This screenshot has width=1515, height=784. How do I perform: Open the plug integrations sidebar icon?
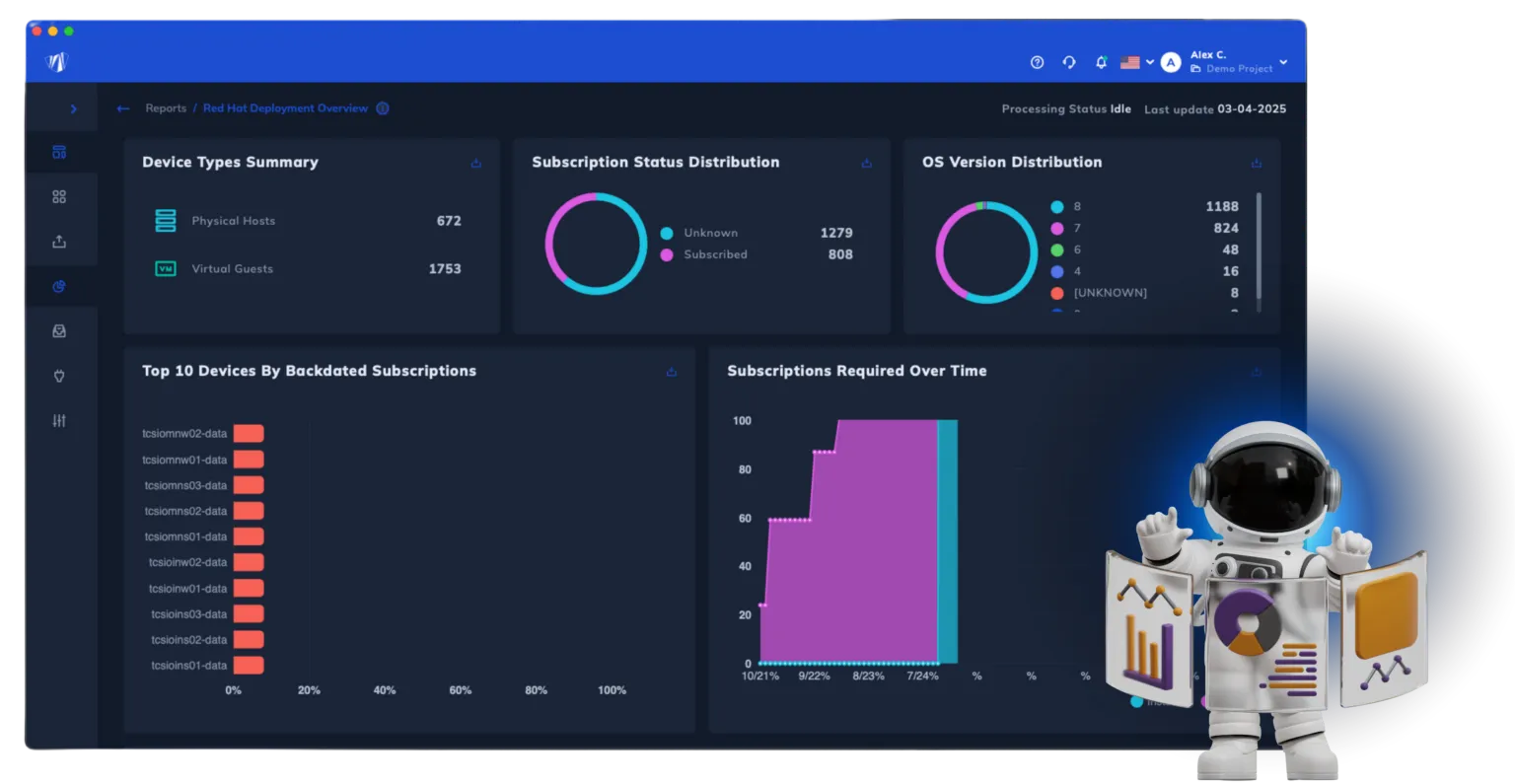(x=59, y=376)
